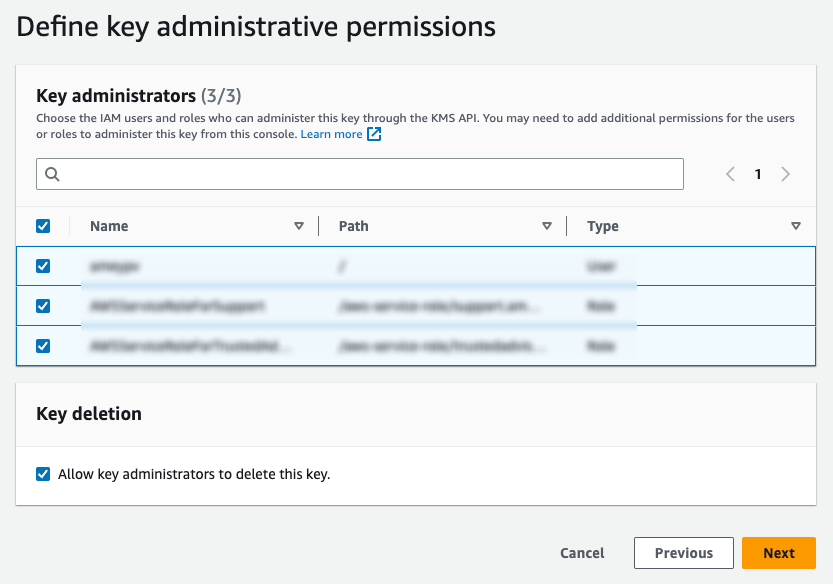Uncheck the AWSServiceRoleForTrustedAdvisor row checkbox
This screenshot has width=833, height=584.
point(43,346)
